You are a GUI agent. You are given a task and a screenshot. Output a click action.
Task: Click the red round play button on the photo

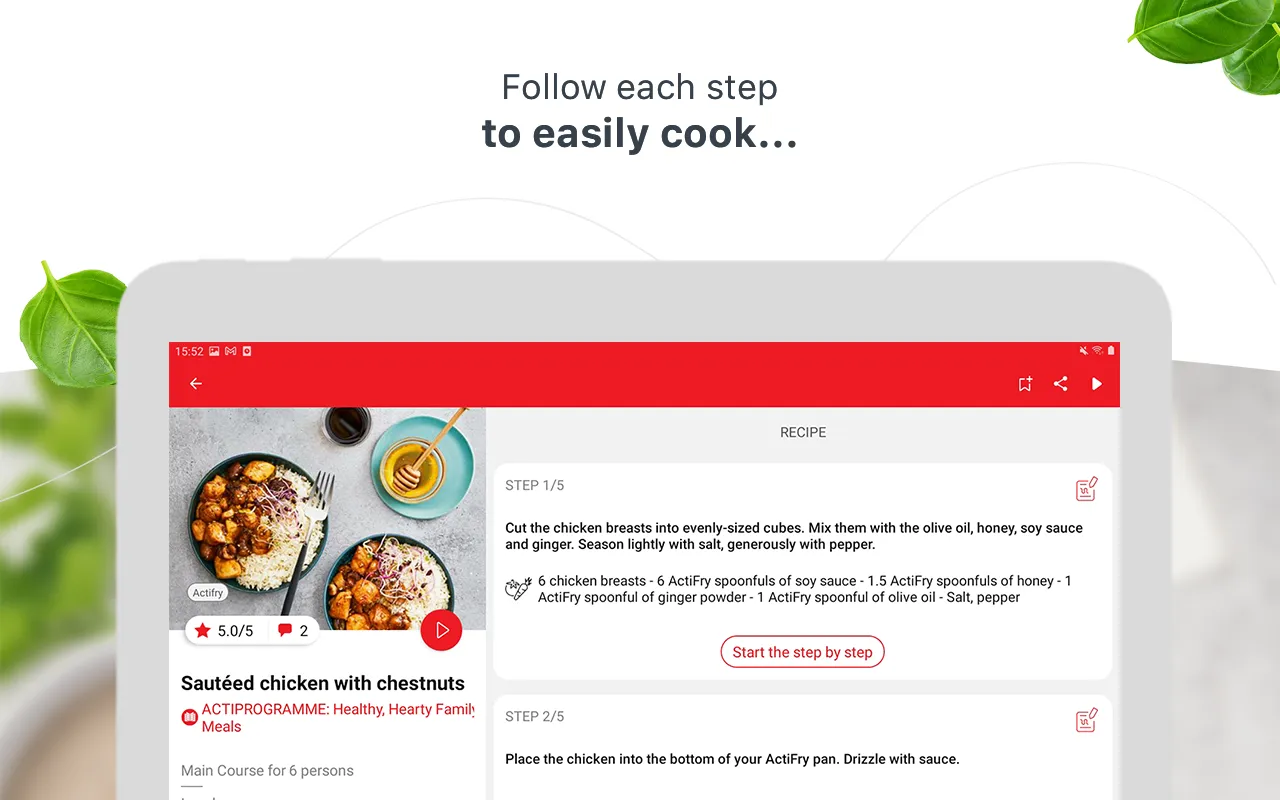click(x=441, y=630)
